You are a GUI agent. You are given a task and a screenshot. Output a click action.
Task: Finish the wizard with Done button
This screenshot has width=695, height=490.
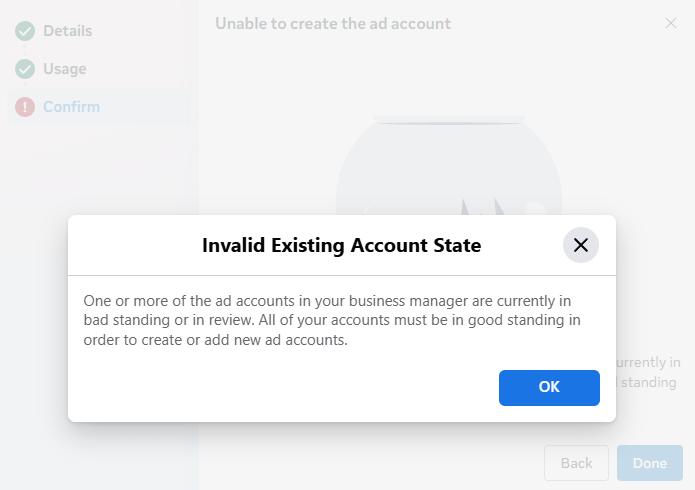(650, 463)
